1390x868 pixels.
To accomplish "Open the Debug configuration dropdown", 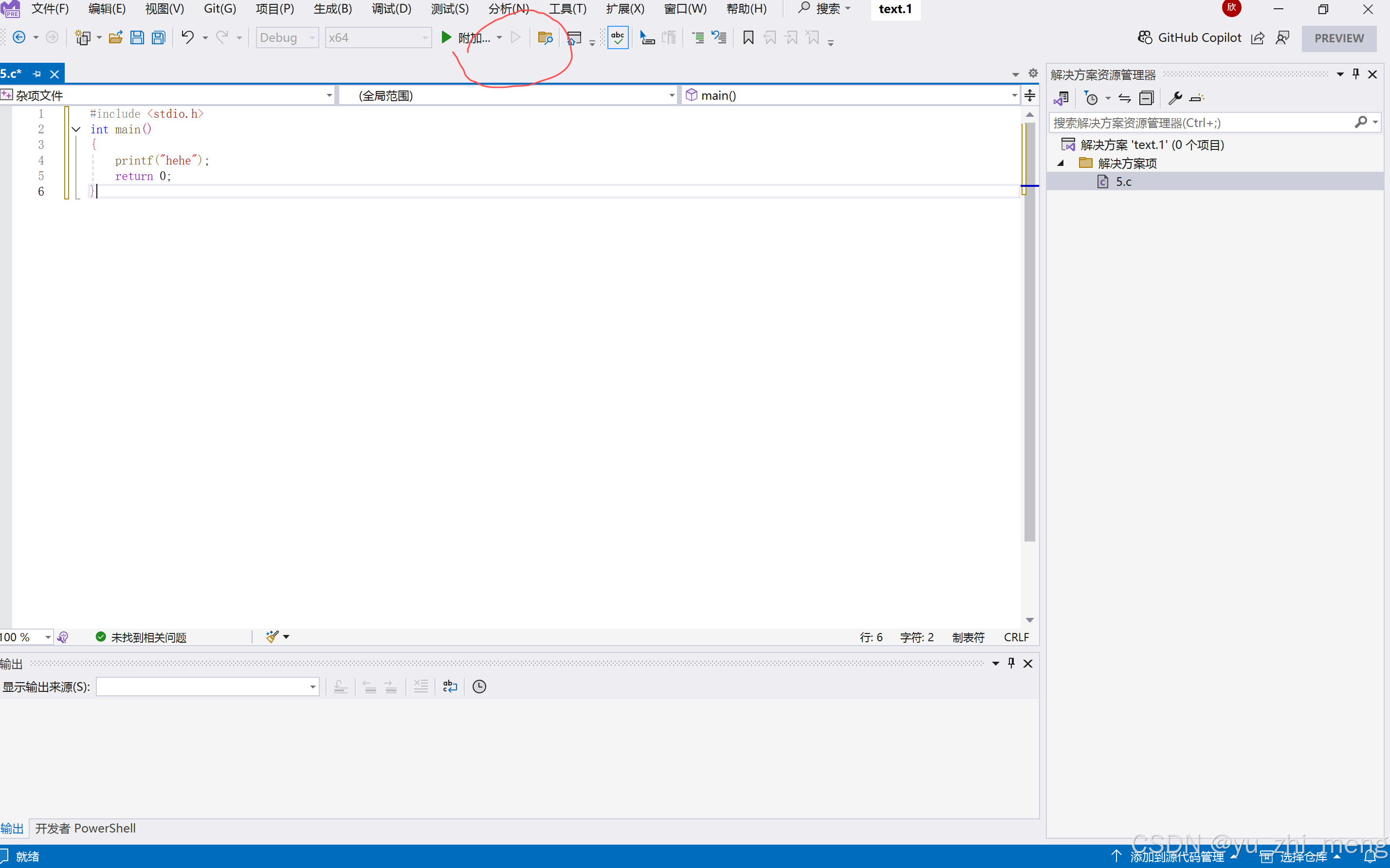I will tap(287, 38).
